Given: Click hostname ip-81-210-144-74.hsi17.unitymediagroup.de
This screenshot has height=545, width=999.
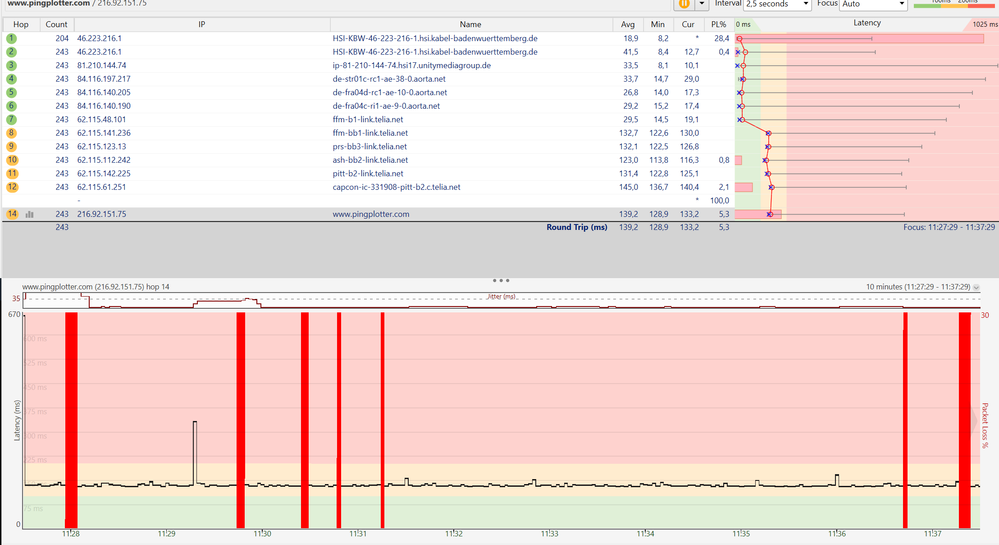Looking at the screenshot, I should coord(412,66).
